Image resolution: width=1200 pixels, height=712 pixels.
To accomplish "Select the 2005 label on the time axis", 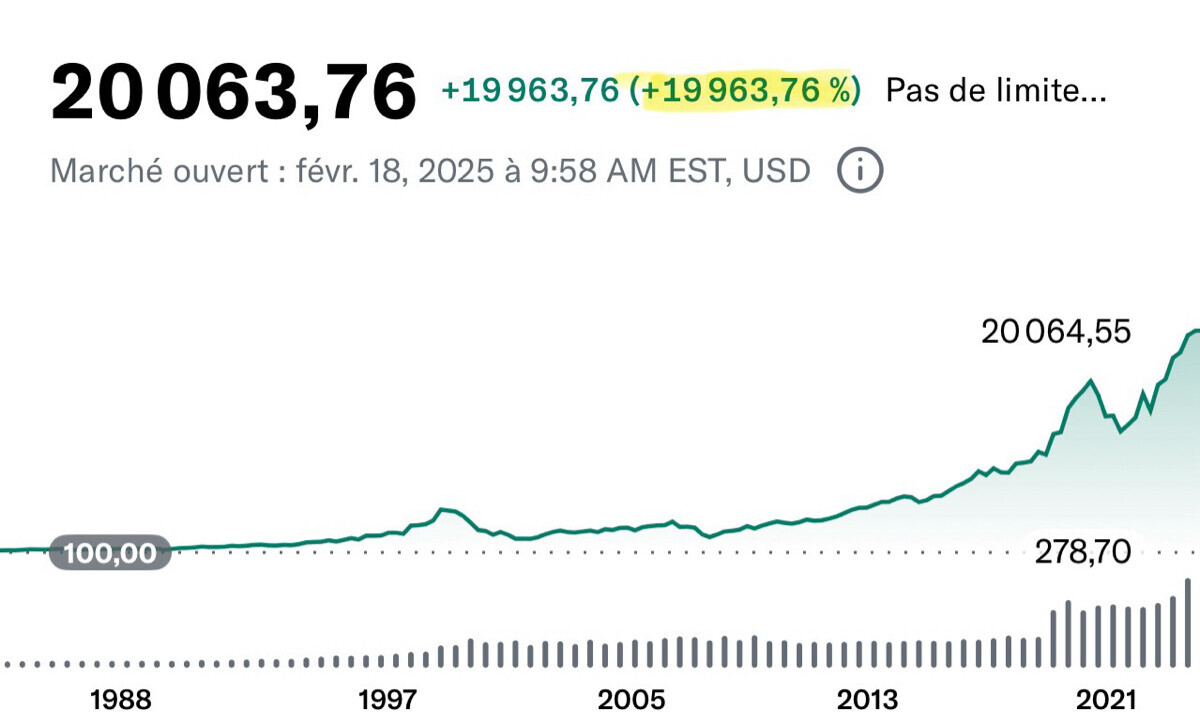I will pyautogui.click(x=631, y=698).
